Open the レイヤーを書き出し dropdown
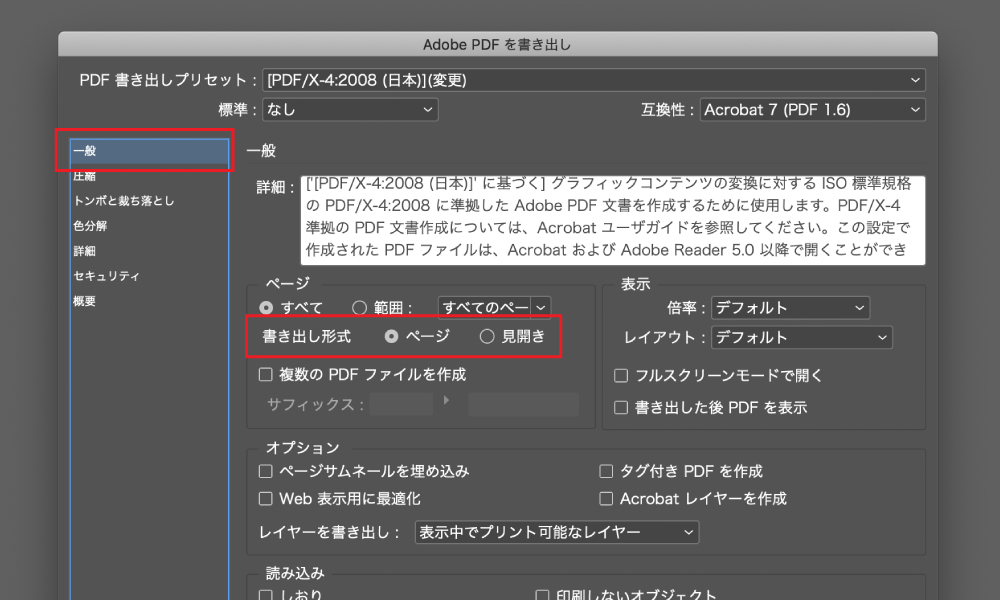The height and width of the screenshot is (600, 1000). coord(557,532)
